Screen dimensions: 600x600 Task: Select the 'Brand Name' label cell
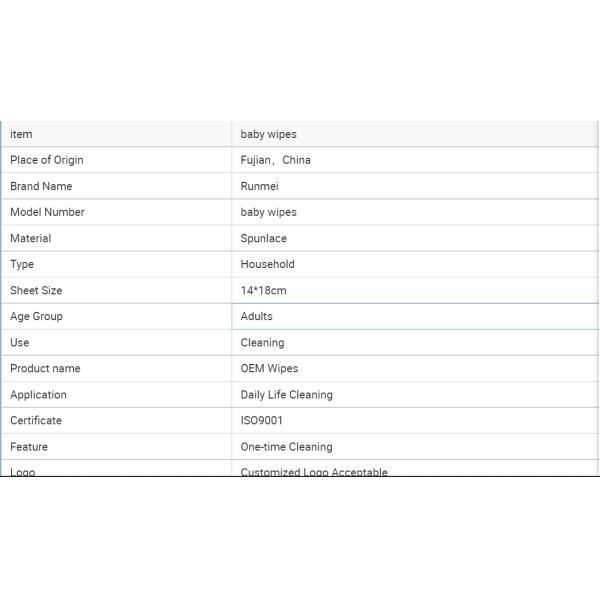point(41,186)
